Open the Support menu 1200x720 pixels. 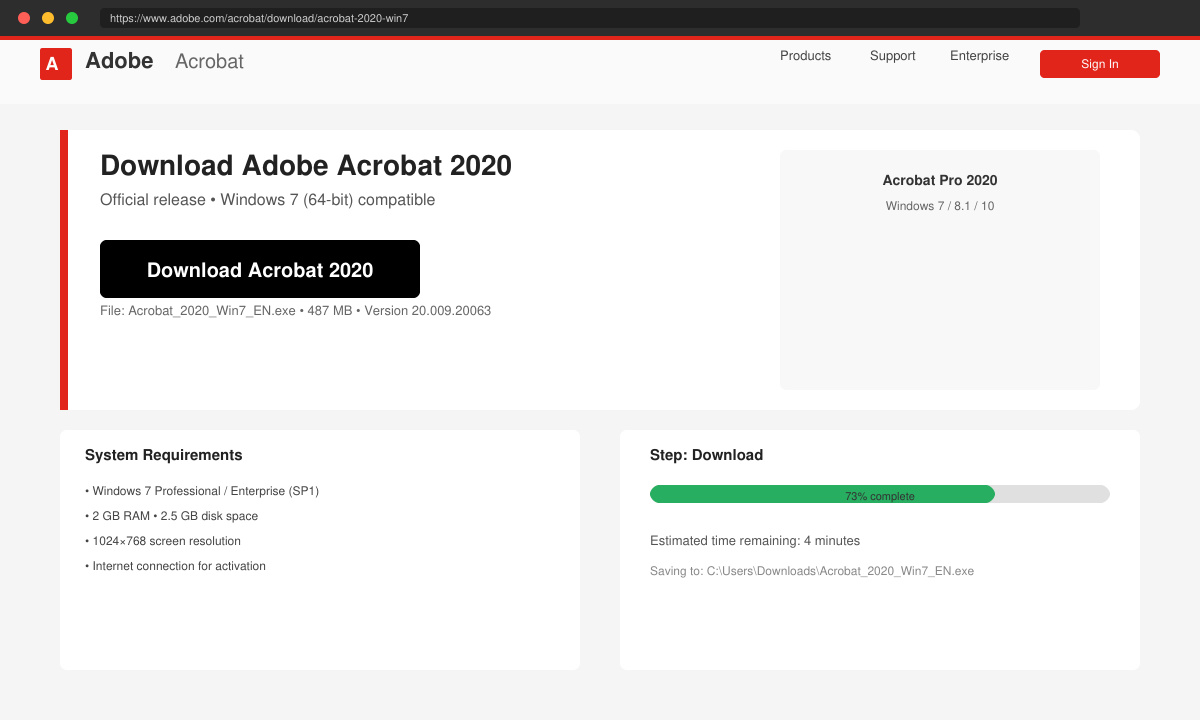point(892,56)
